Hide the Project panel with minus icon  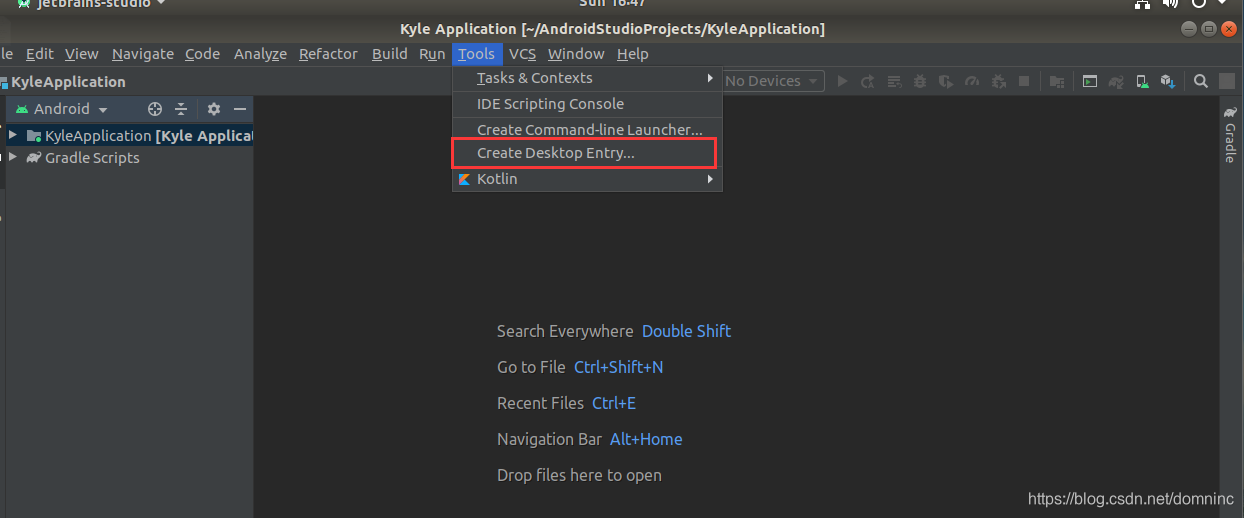(x=239, y=109)
